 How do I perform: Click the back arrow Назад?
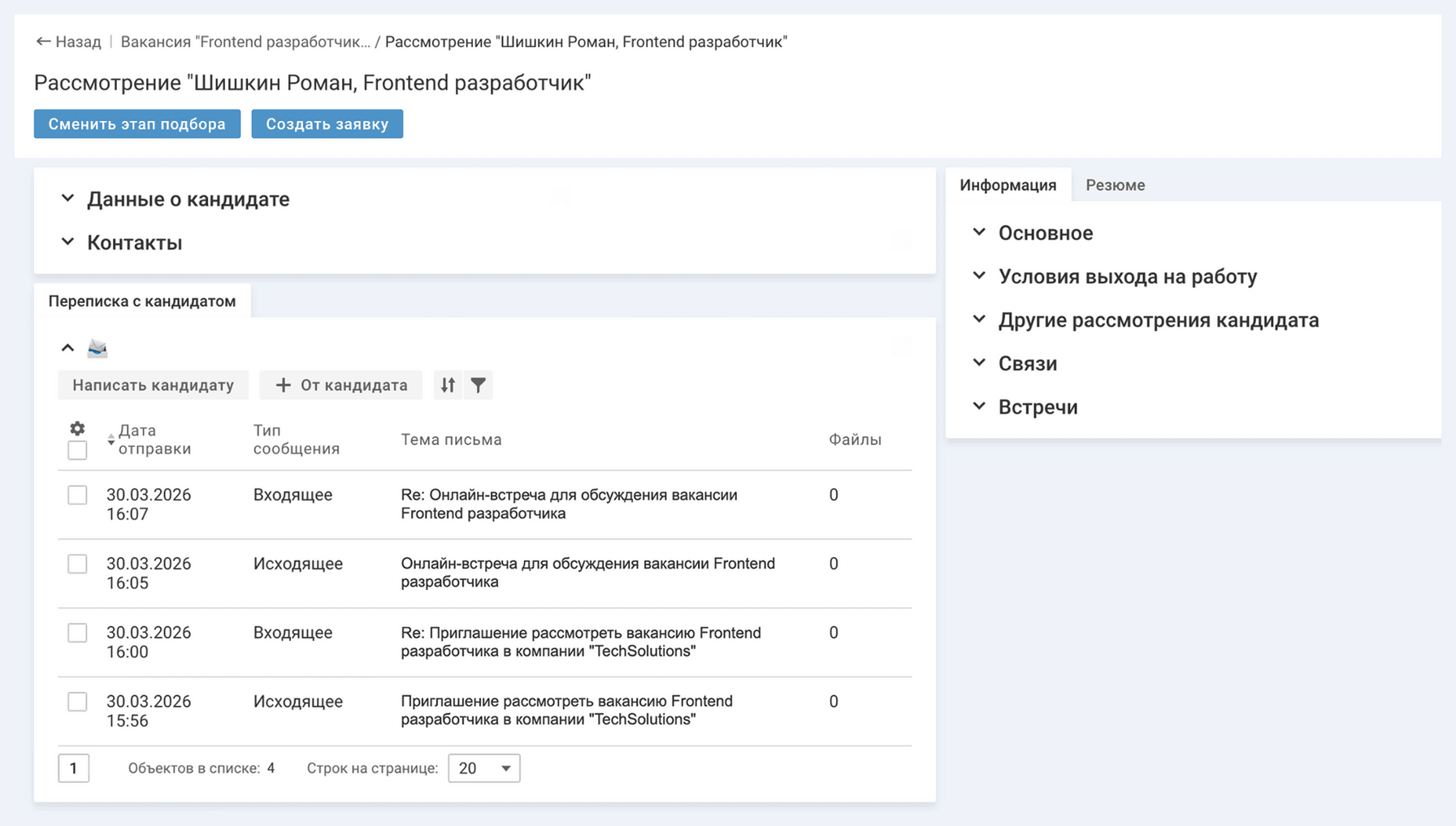(x=68, y=41)
